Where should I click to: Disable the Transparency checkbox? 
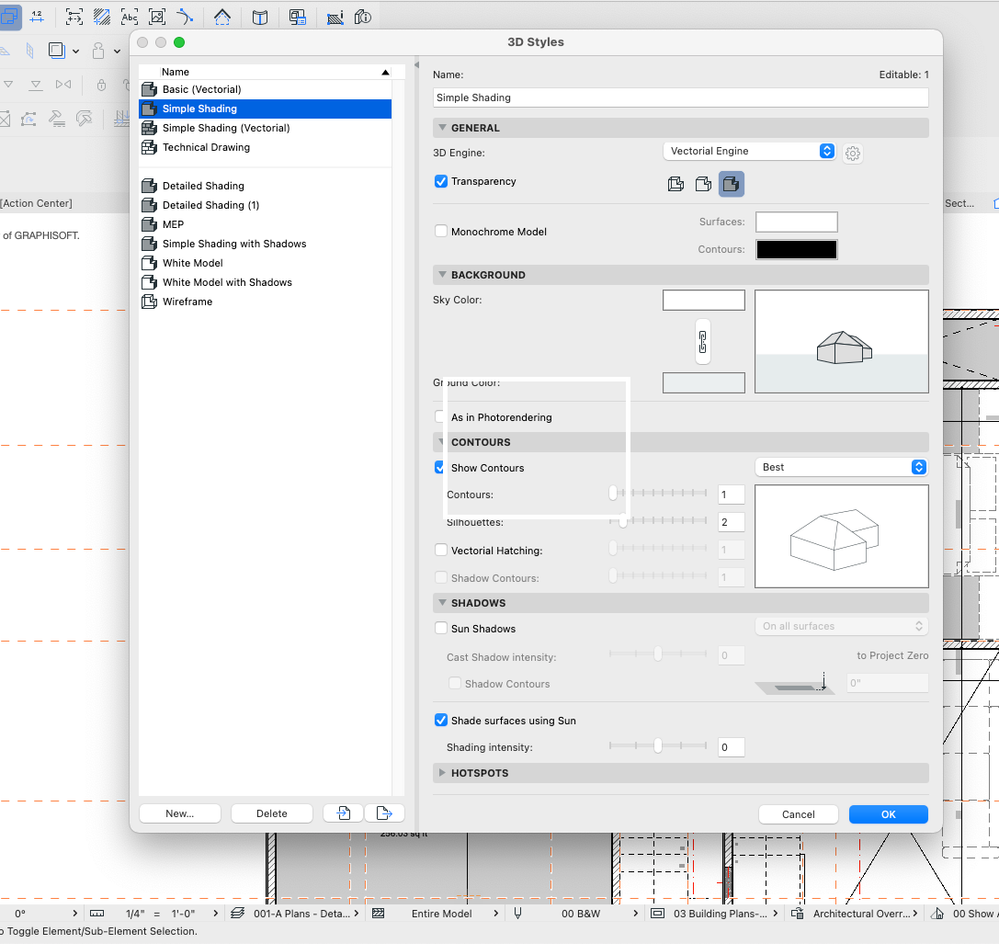[x=441, y=182]
